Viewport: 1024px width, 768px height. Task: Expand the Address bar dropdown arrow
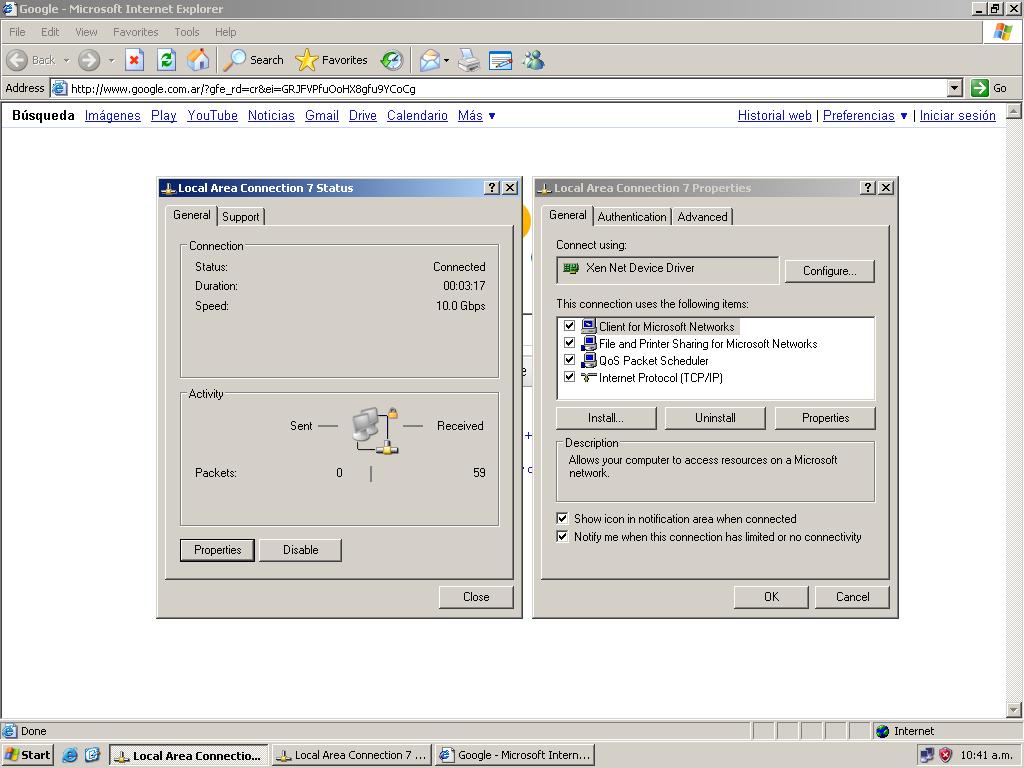pyautogui.click(x=954, y=88)
